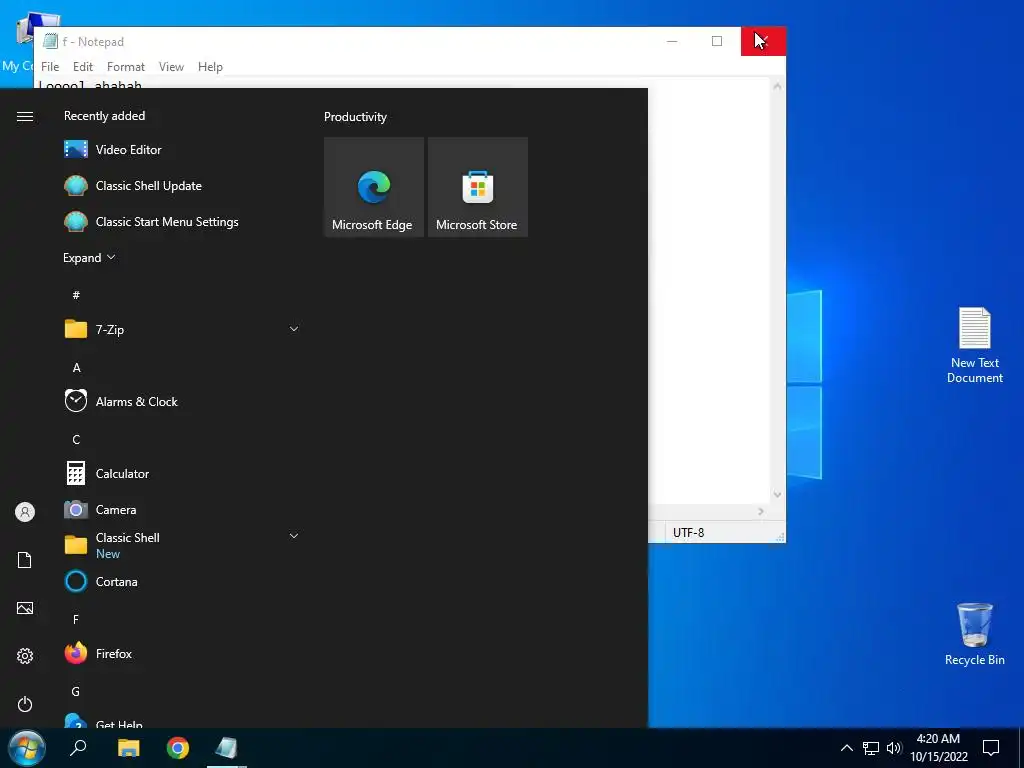1024x768 pixels.
Task: Open Pictures from the Start sidebar
Action: pos(25,608)
